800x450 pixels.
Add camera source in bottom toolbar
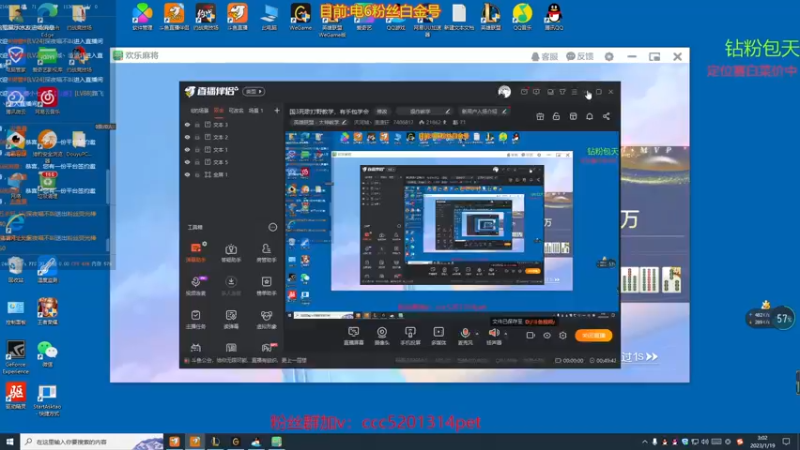pyautogui.click(x=382, y=336)
